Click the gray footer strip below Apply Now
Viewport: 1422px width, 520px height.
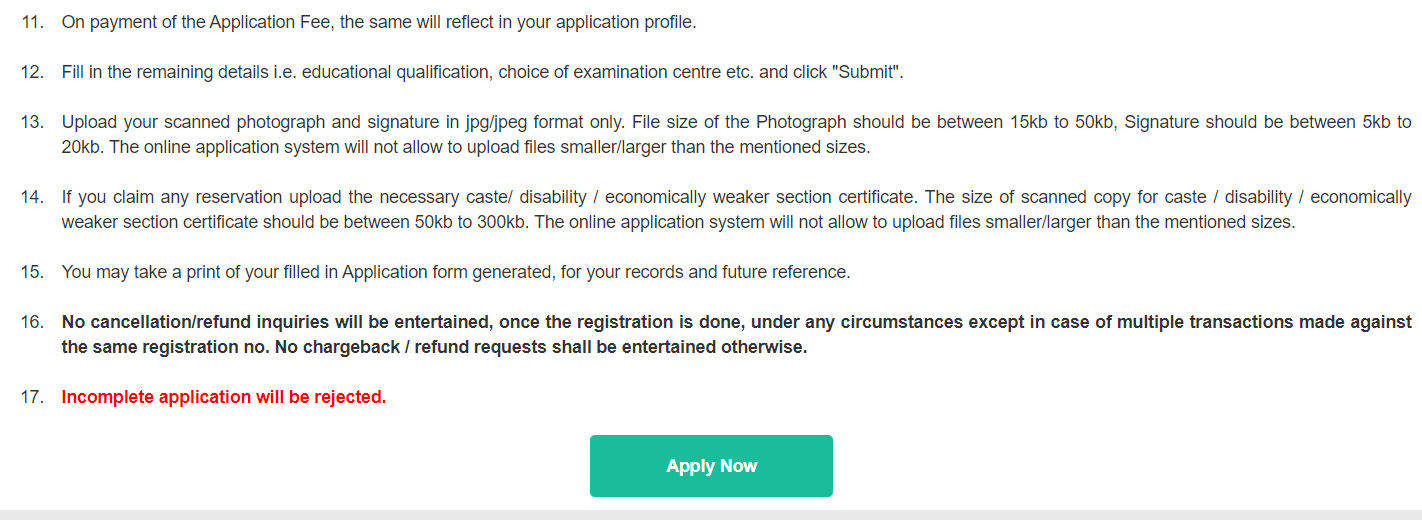pos(711,514)
